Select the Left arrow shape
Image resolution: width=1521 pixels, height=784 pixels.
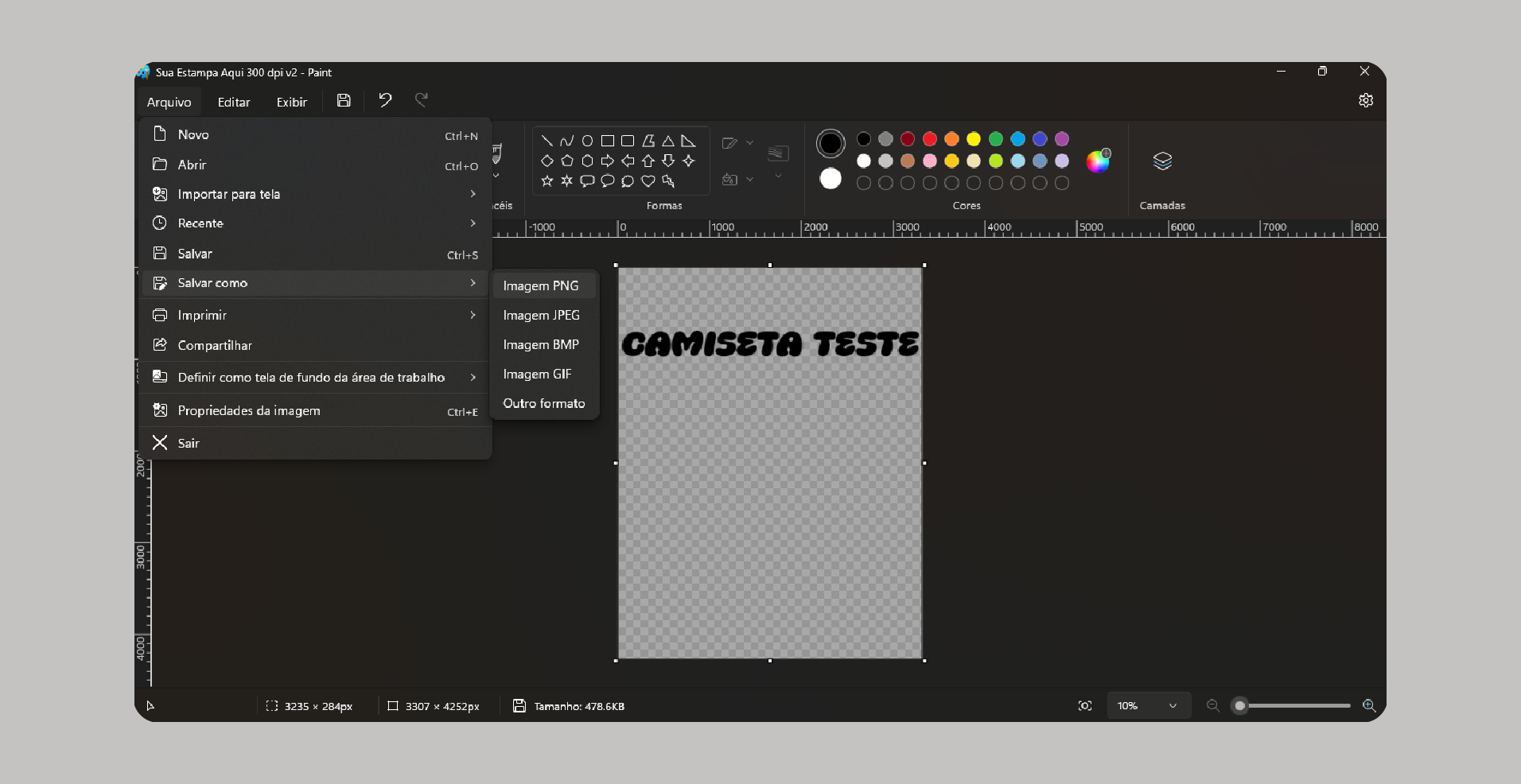point(628,161)
